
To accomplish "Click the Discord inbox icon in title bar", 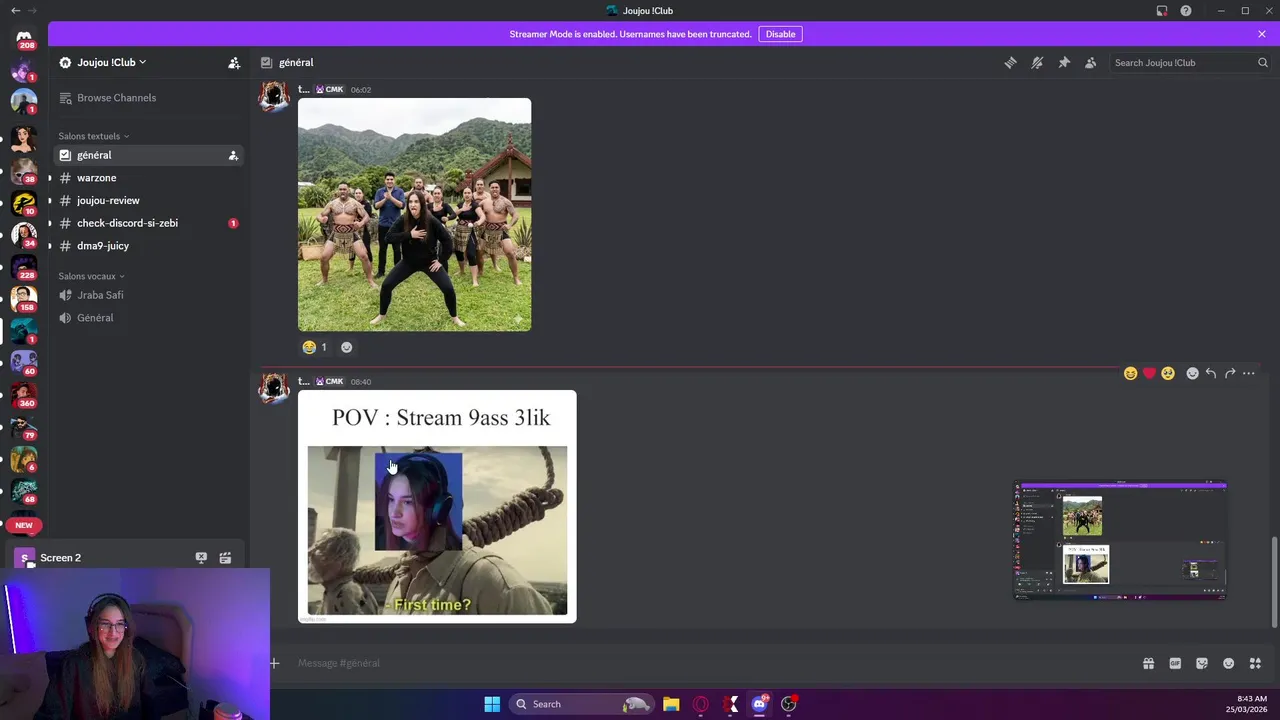I will (x=1162, y=10).
